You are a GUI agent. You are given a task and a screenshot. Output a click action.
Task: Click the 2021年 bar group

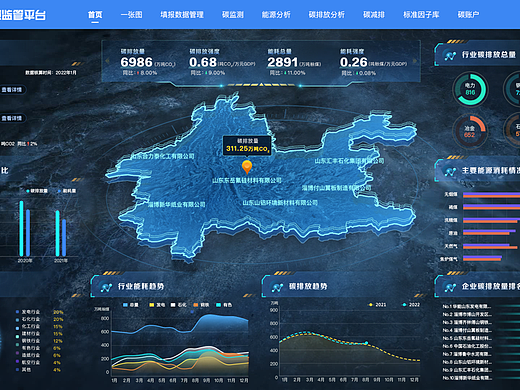click(61, 233)
